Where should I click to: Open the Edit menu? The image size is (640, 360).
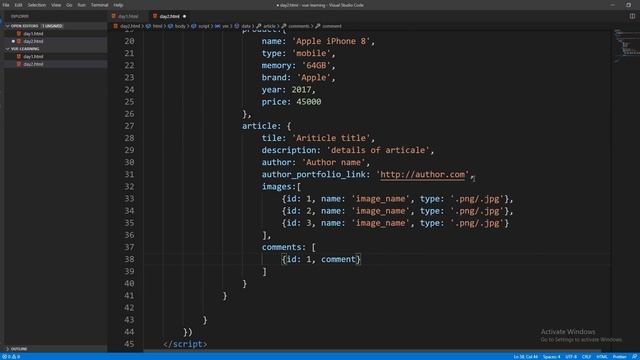click(x=18, y=5)
